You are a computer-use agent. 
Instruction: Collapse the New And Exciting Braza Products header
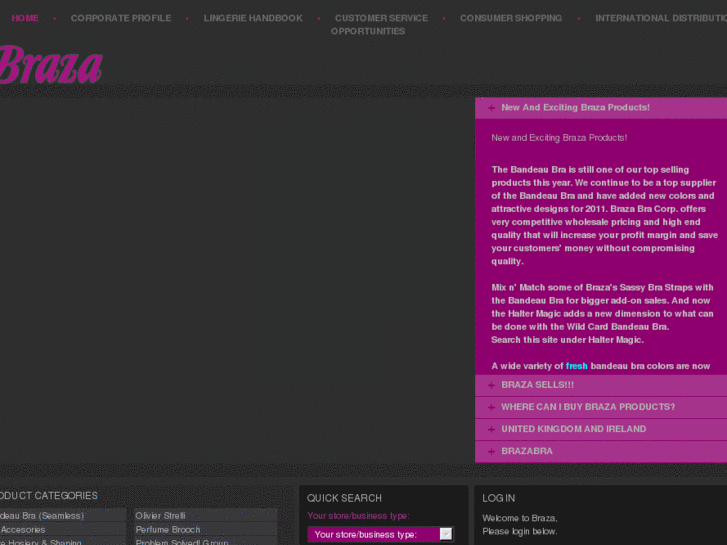tap(601, 108)
